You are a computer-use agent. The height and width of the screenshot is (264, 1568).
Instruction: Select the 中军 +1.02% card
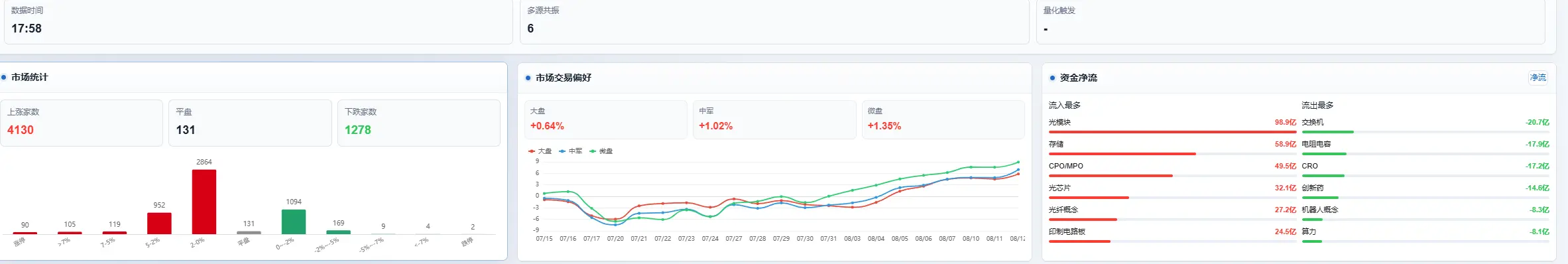pos(774,119)
